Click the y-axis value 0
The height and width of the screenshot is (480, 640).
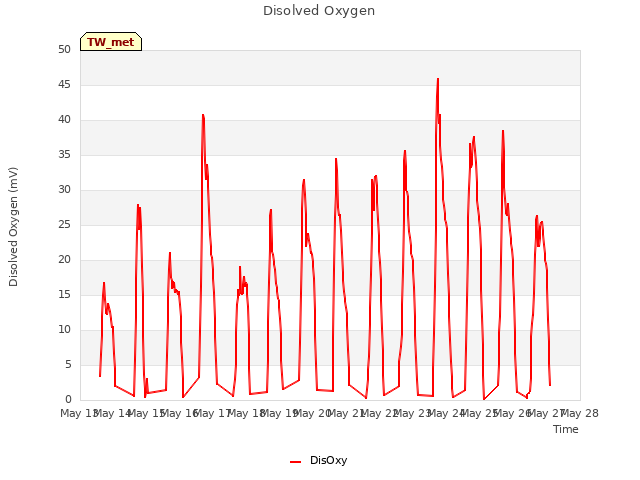[x=68, y=400]
